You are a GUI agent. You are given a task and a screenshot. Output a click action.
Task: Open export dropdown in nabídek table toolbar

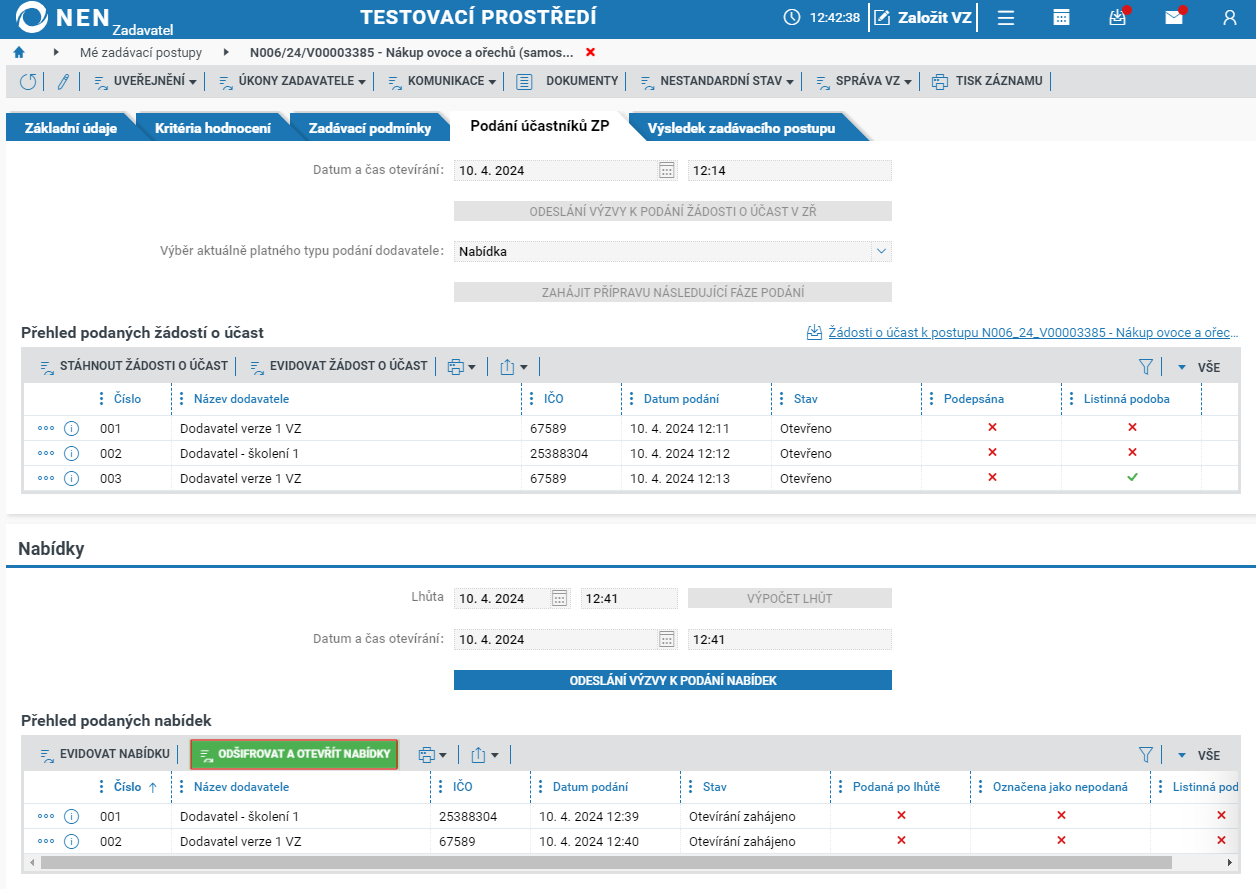pos(484,755)
